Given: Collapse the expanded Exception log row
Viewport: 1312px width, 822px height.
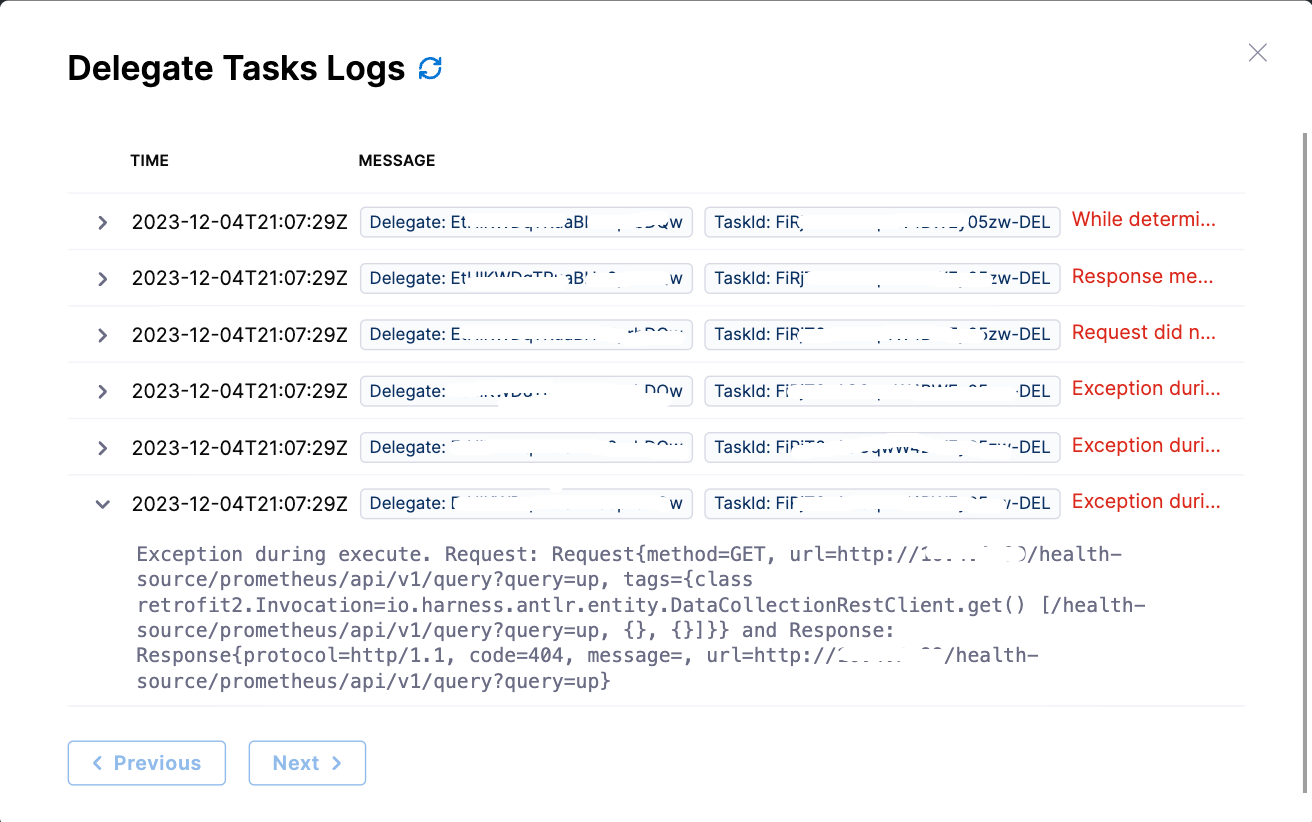Looking at the screenshot, I should 102,504.
